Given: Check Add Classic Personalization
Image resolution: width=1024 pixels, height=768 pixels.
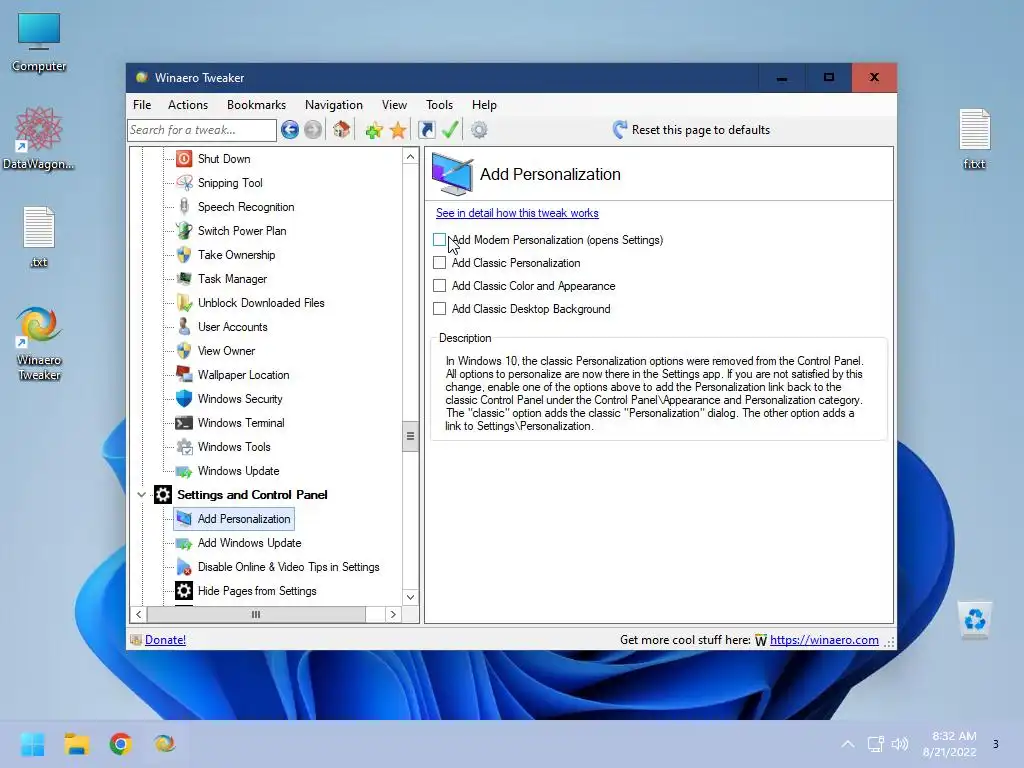Looking at the screenshot, I should tap(440, 263).
